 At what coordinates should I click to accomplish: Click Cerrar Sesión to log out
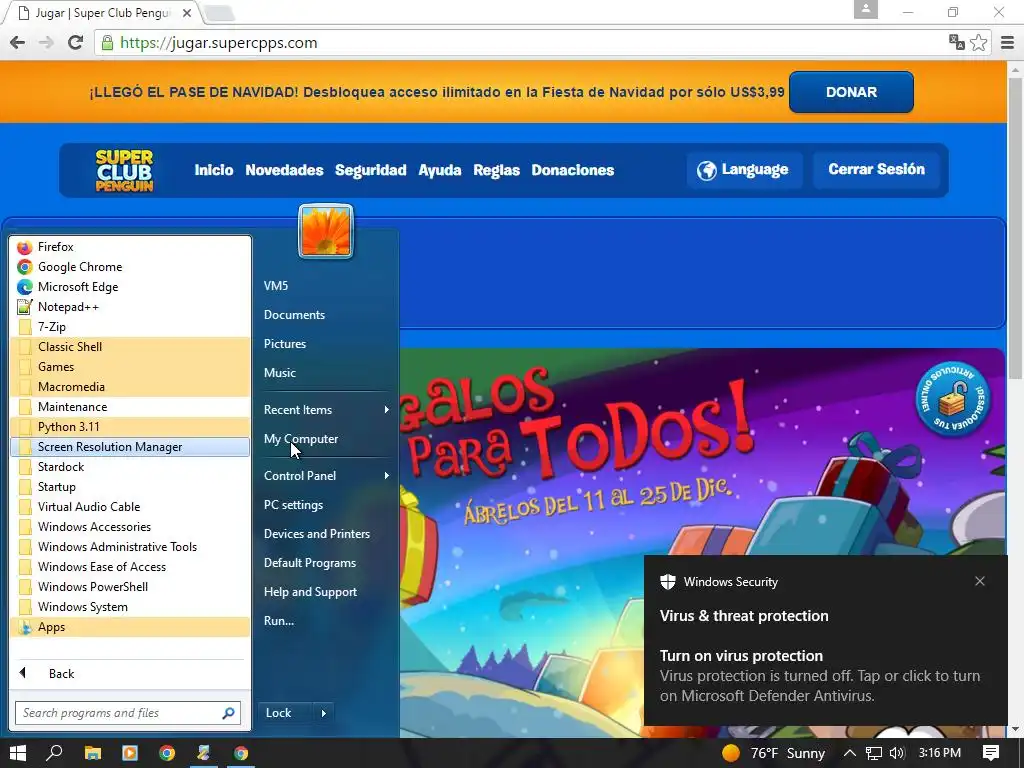coord(876,170)
